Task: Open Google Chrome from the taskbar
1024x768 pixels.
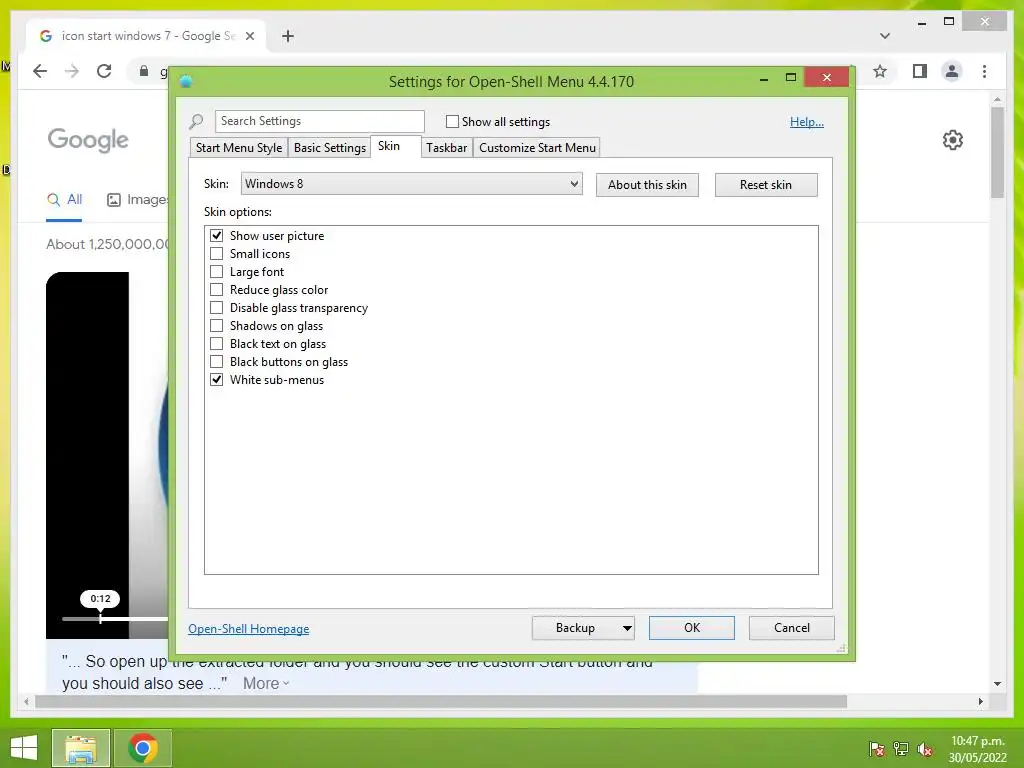Action: pos(143,748)
